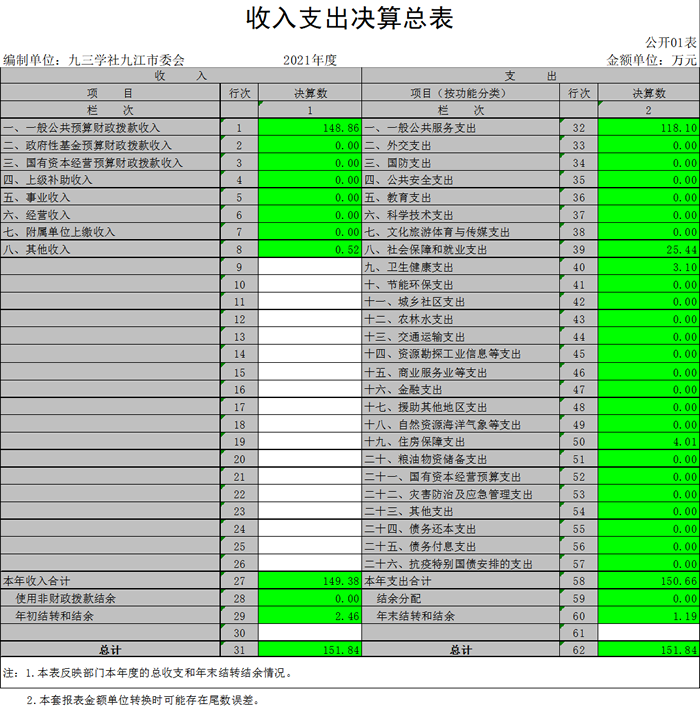Click the 项目（按功能分类） column header
The image size is (700, 712).
click(x=460, y=93)
